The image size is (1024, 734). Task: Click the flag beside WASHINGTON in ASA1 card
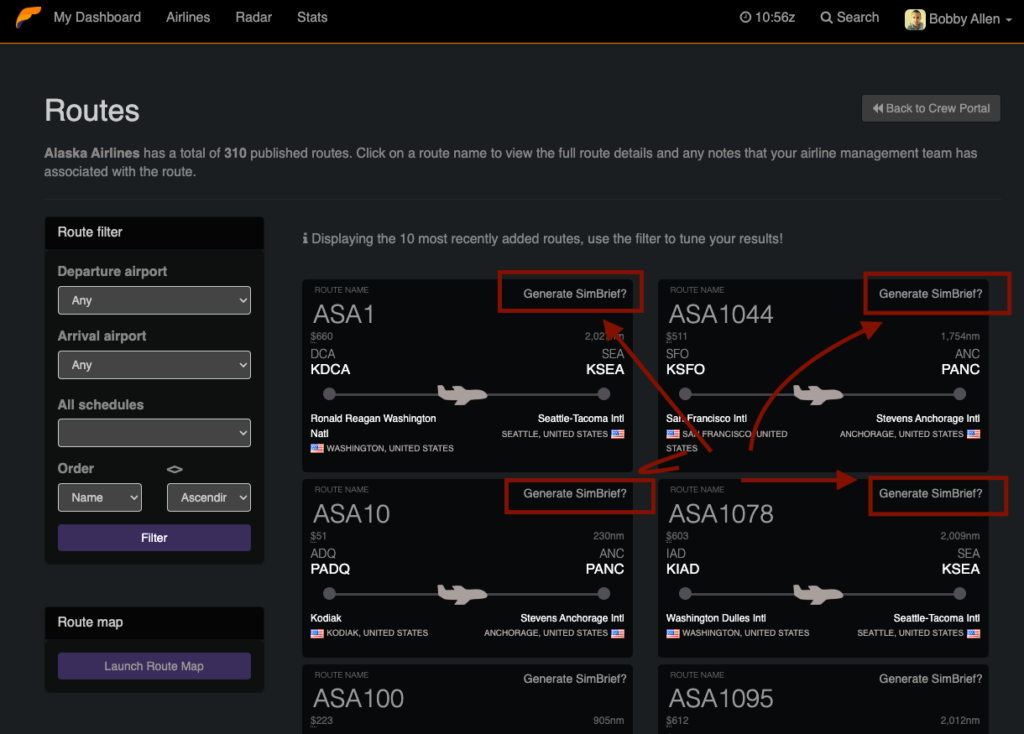(x=317, y=449)
